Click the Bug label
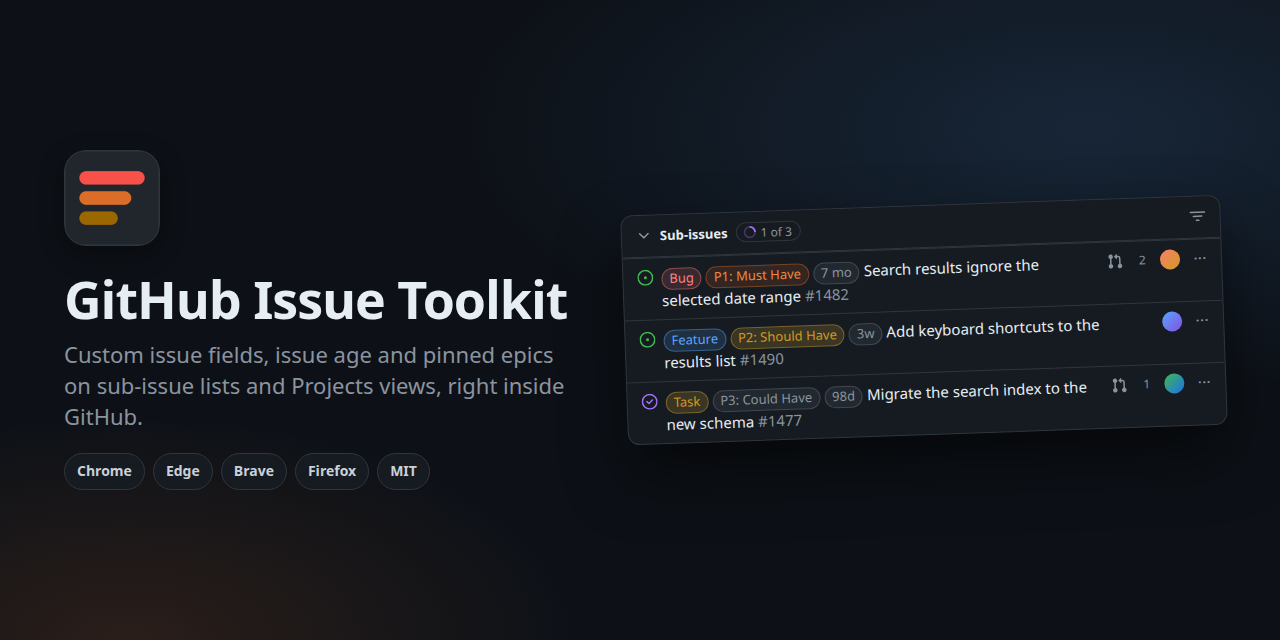The width and height of the screenshot is (1280, 640). 681,278
